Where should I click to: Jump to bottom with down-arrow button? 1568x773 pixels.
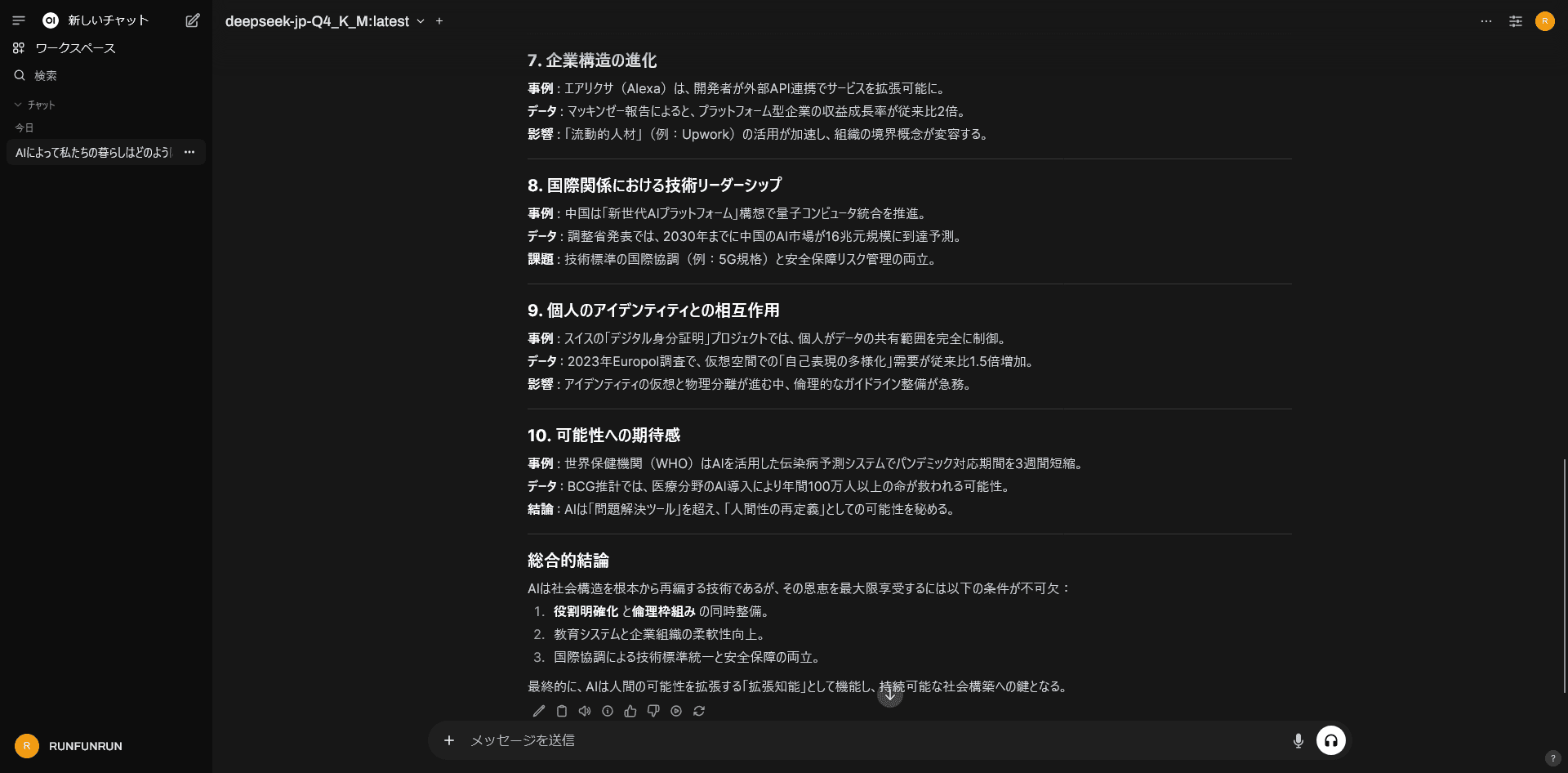(x=890, y=695)
